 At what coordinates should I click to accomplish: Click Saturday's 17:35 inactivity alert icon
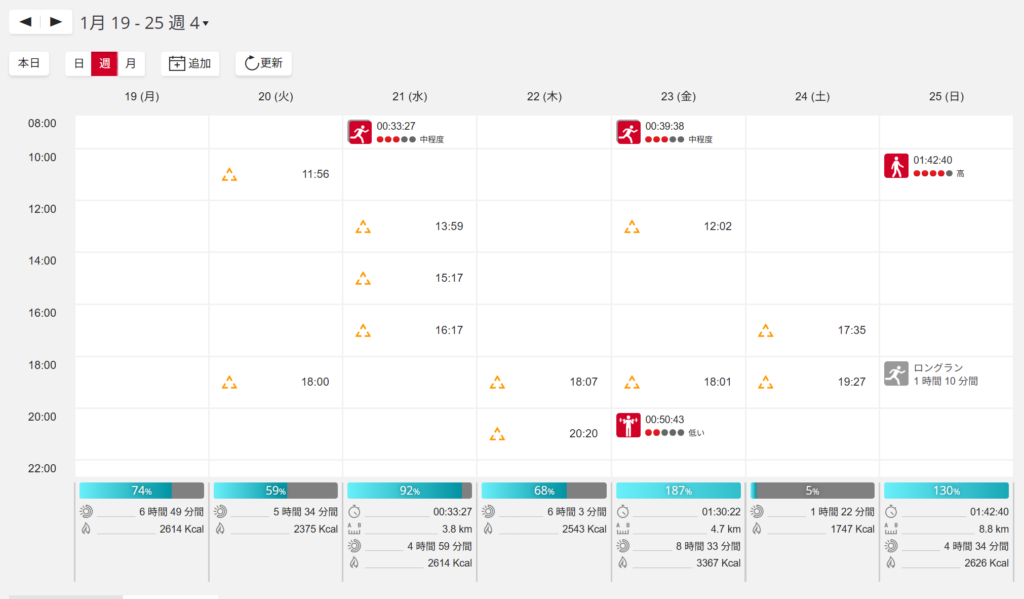click(x=765, y=330)
